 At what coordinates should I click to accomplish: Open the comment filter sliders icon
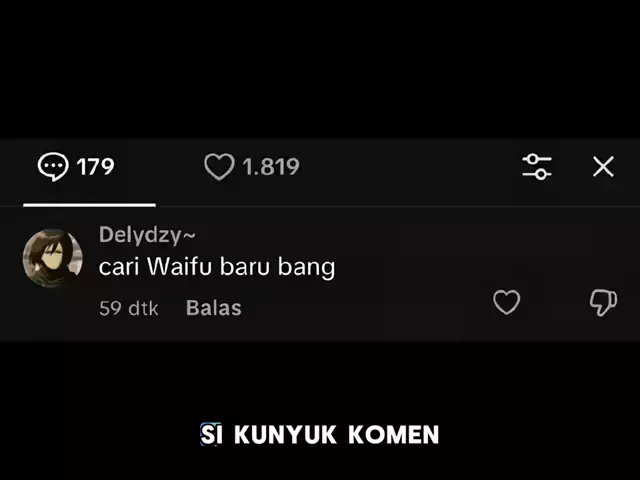coord(537,167)
